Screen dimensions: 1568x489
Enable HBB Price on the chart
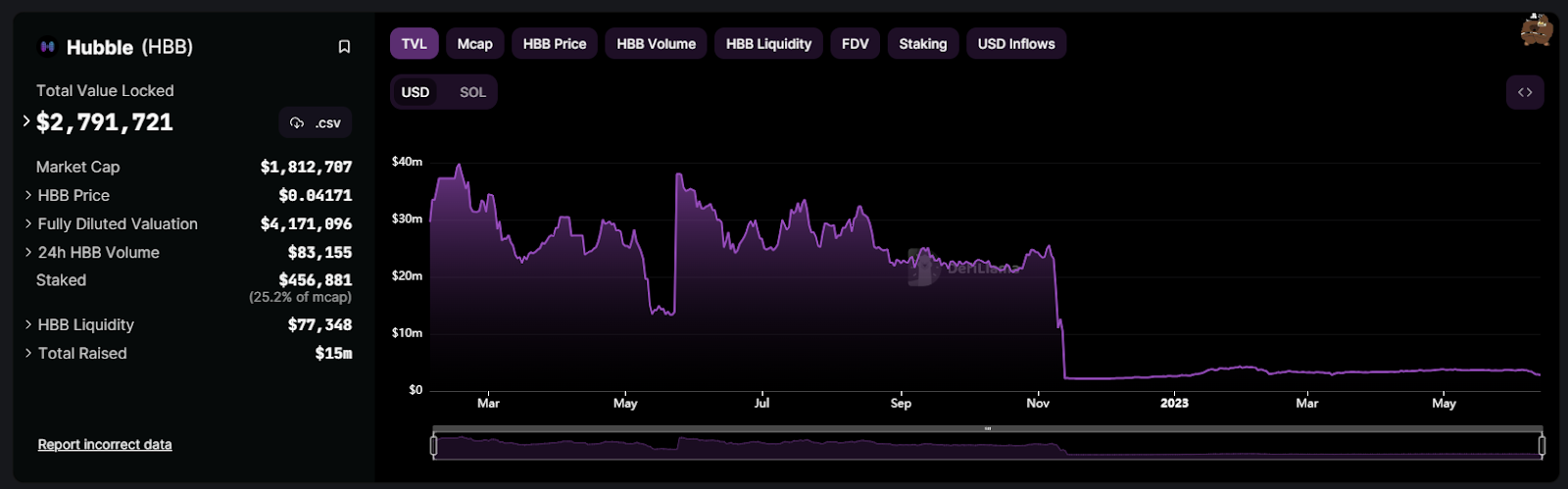[x=555, y=44]
